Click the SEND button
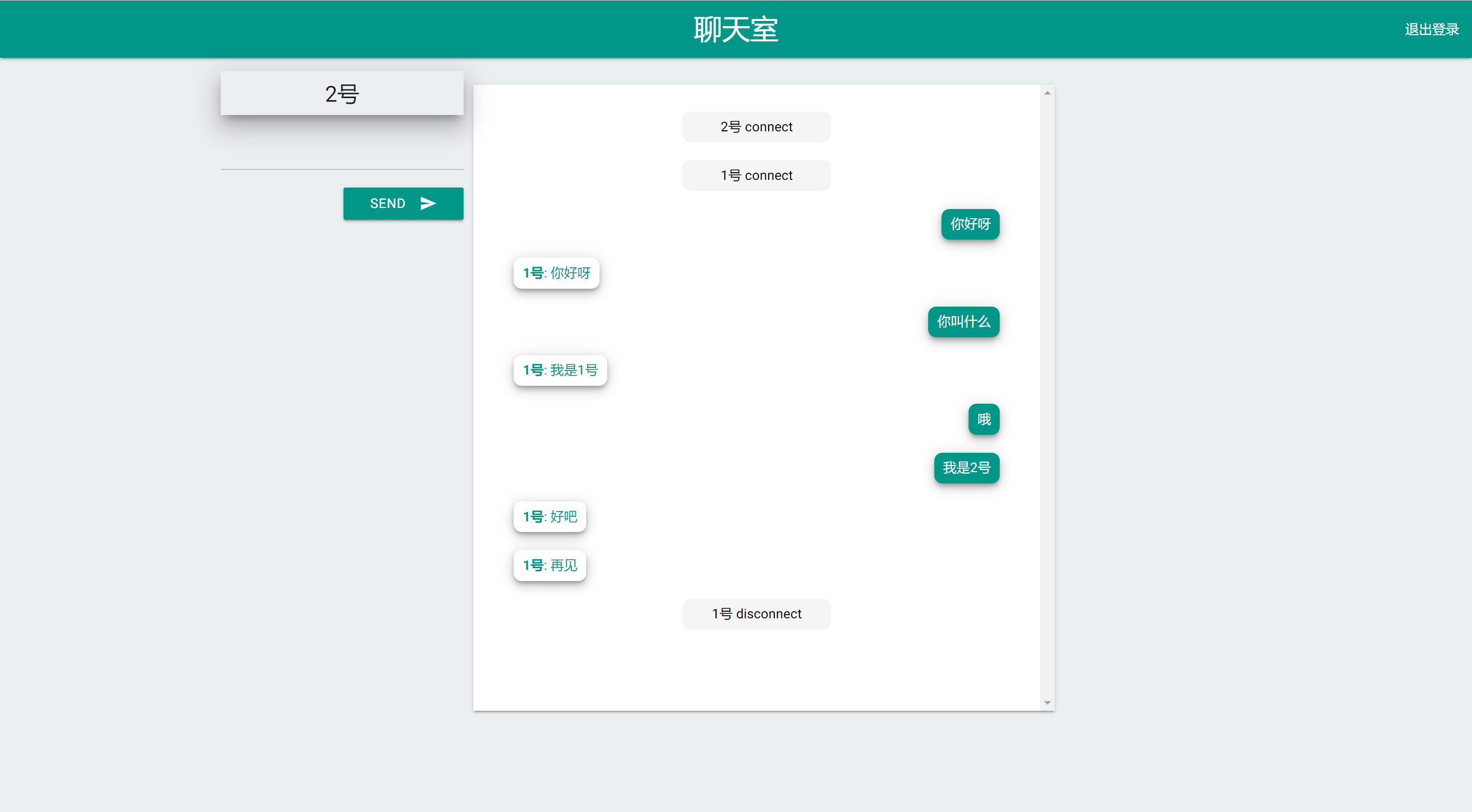This screenshot has height=812, width=1472. [403, 203]
